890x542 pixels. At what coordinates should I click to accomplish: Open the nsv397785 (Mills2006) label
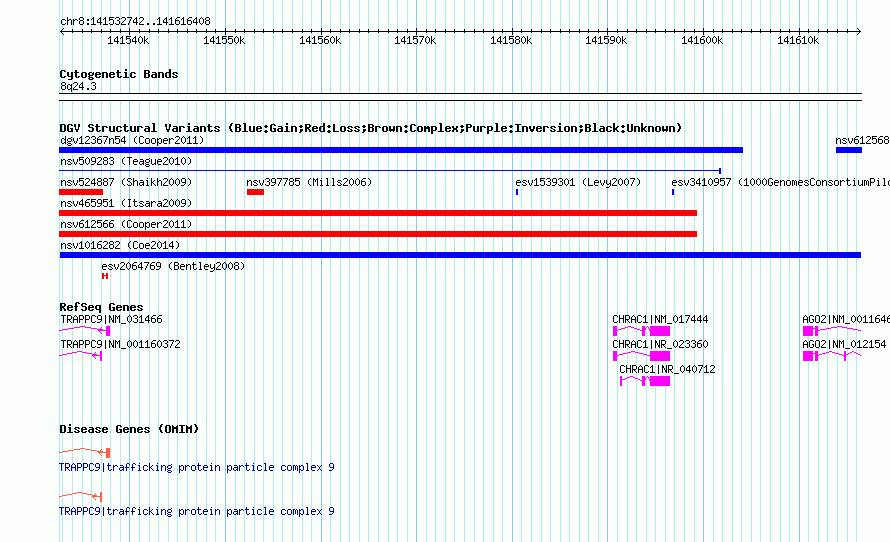tap(309, 182)
